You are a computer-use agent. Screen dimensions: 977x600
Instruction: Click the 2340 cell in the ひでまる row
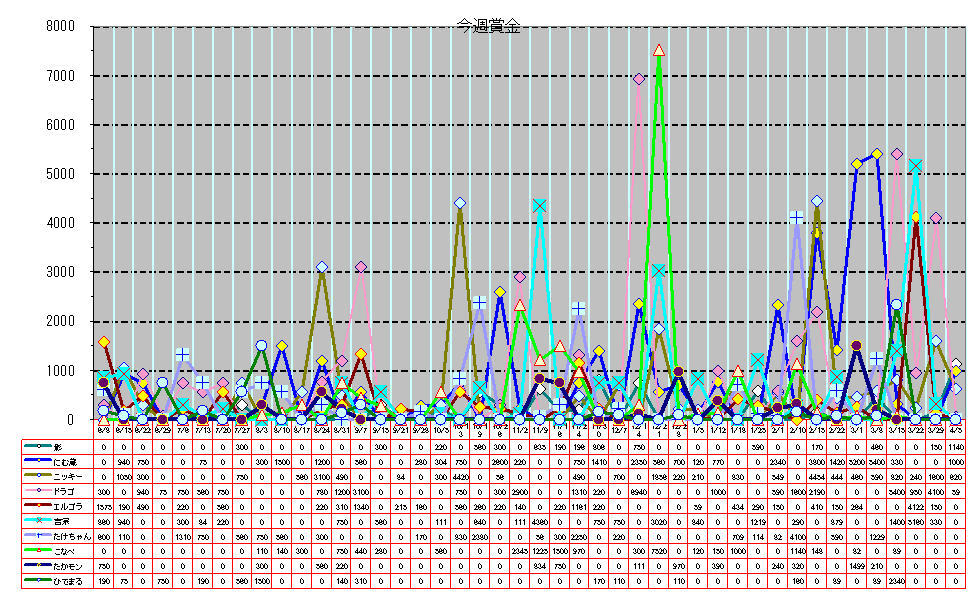(897, 581)
